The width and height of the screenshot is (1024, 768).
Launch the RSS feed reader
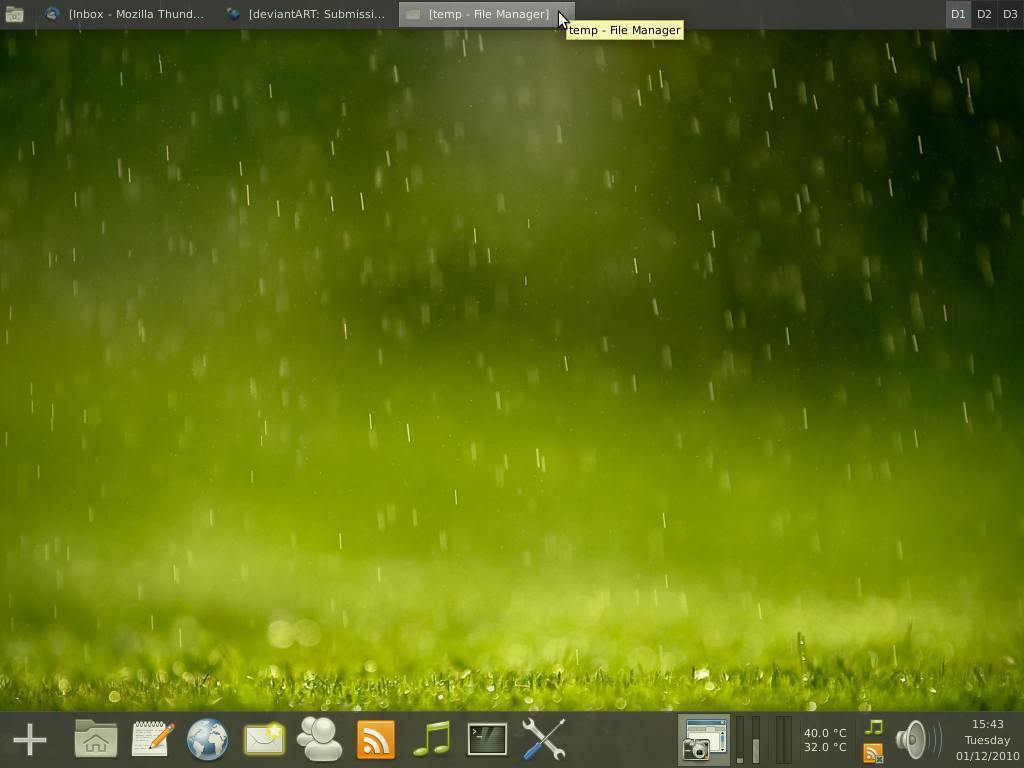click(x=377, y=740)
